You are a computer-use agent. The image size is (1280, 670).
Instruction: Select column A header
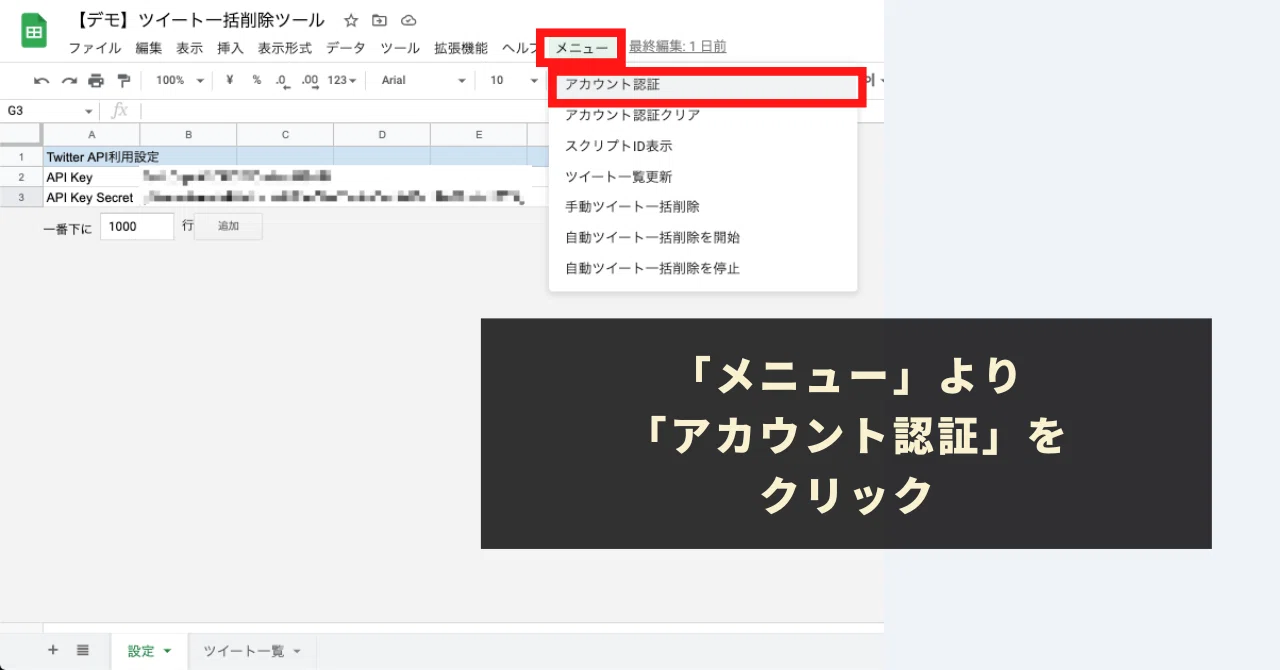[x=92, y=135]
